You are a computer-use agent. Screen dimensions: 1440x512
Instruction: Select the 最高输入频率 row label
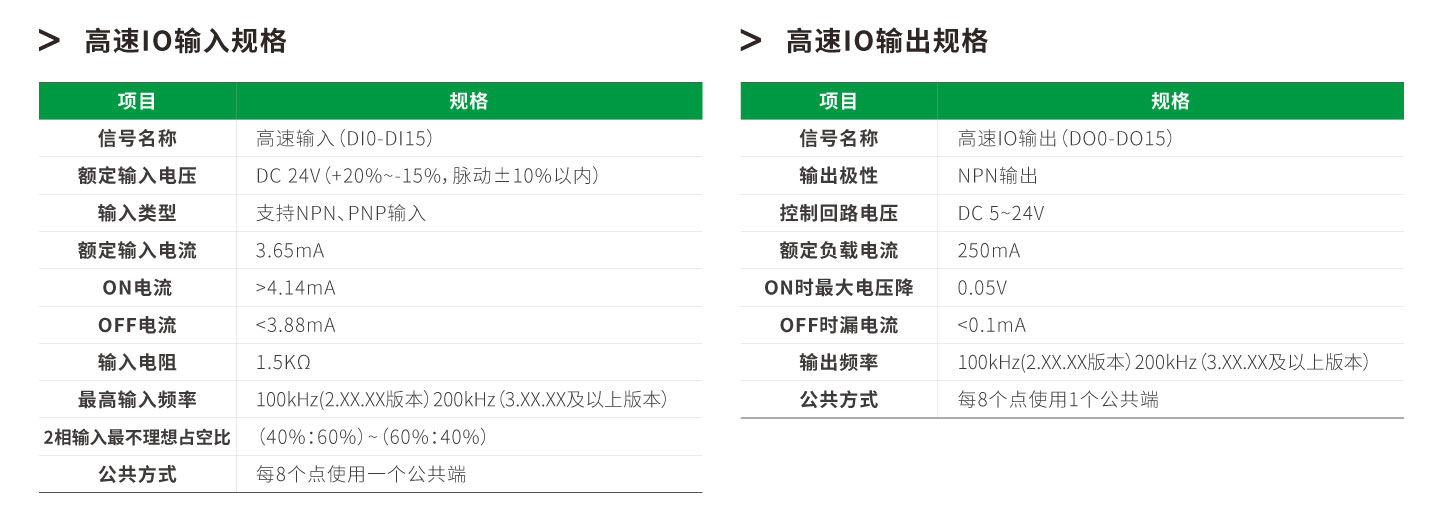tap(137, 400)
